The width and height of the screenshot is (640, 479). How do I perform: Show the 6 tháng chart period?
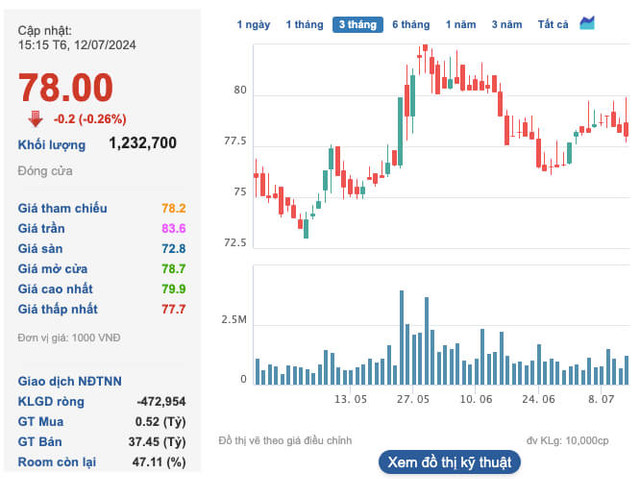coord(411,24)
